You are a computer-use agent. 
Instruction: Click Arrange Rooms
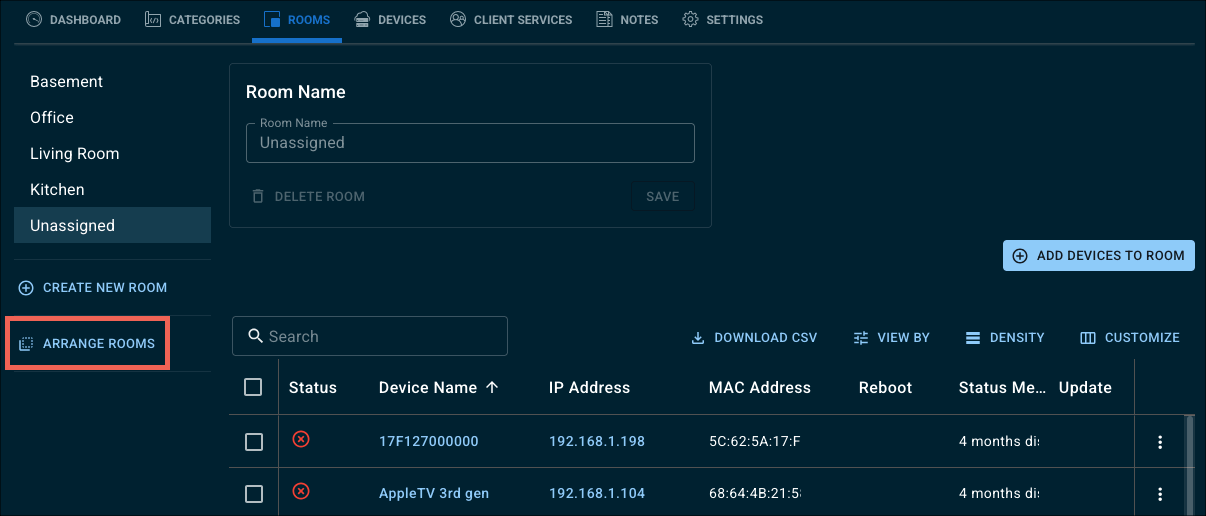(x=87, y=344)
